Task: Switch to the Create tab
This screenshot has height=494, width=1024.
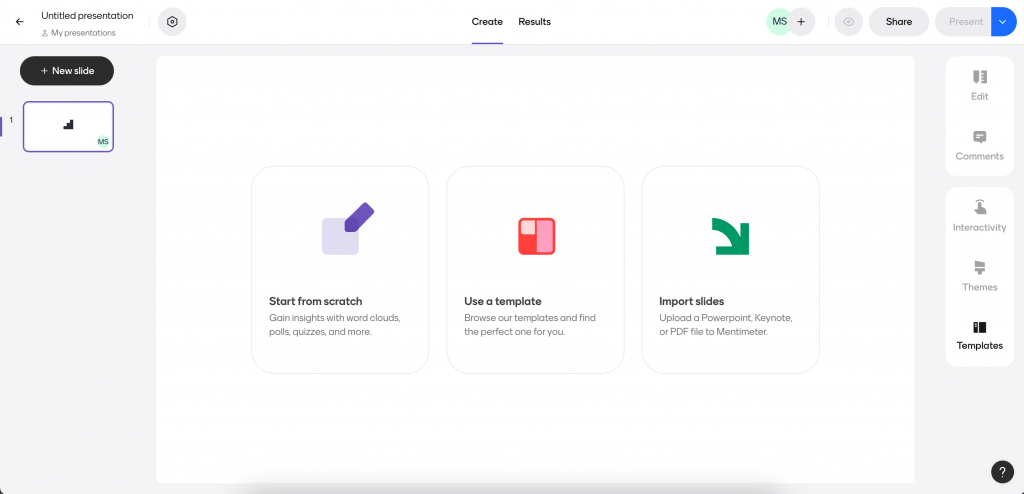Action: [487, 22]
